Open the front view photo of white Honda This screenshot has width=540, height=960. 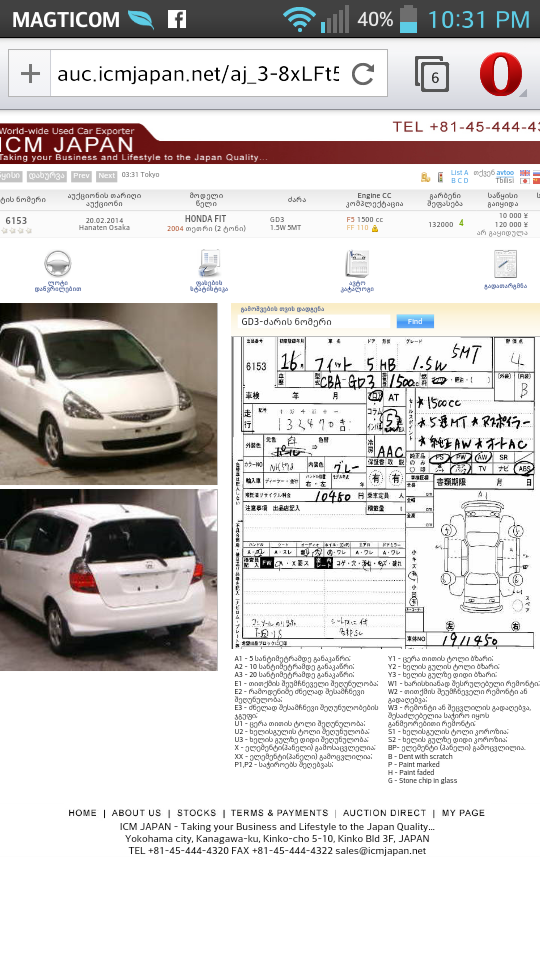[108, 394]
